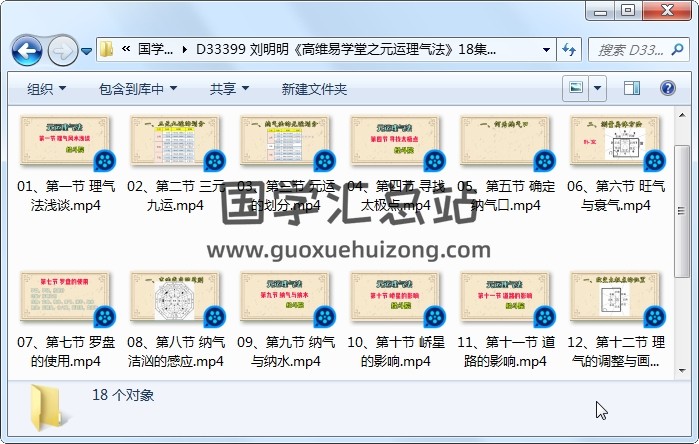
Task: Select video thumbnail 03、第三节 元运的划分
Action: click(285, 141)
